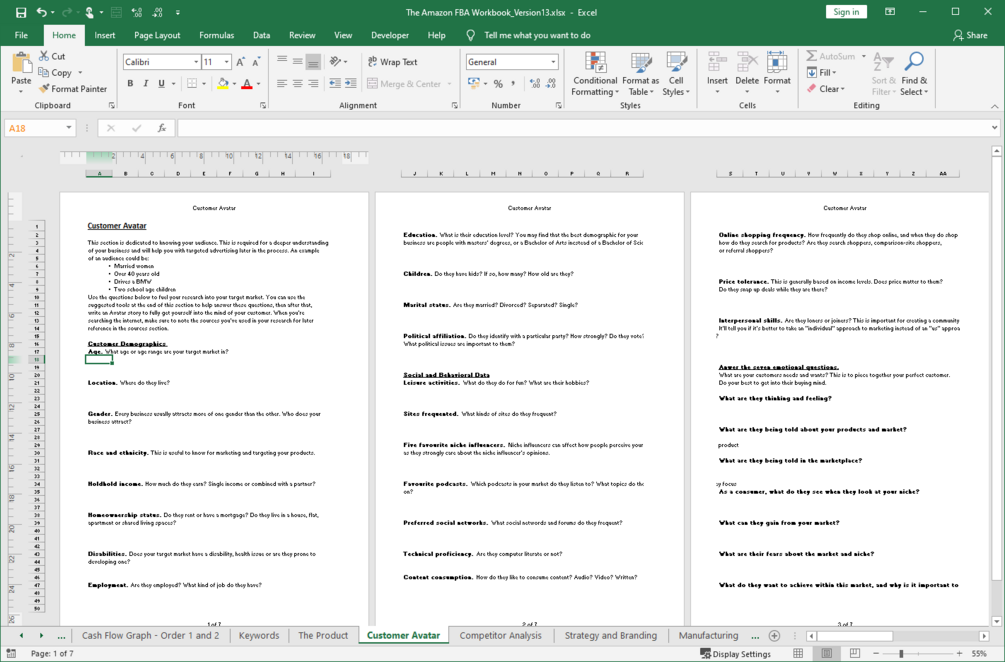Click the Share button
This screenshot has width=1005, height=662.
pyautogui.click(x=970, y=35)
